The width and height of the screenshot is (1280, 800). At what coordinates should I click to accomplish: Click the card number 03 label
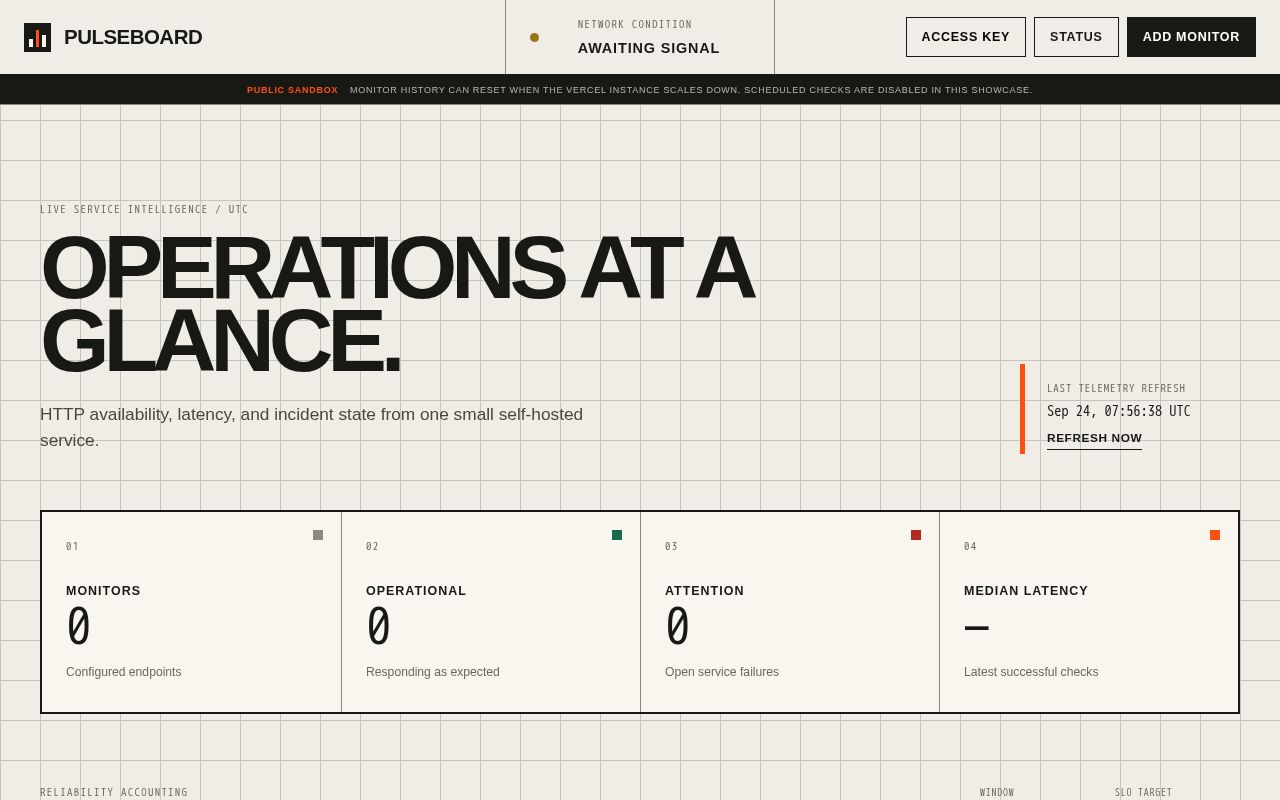(x=671, y=547)
